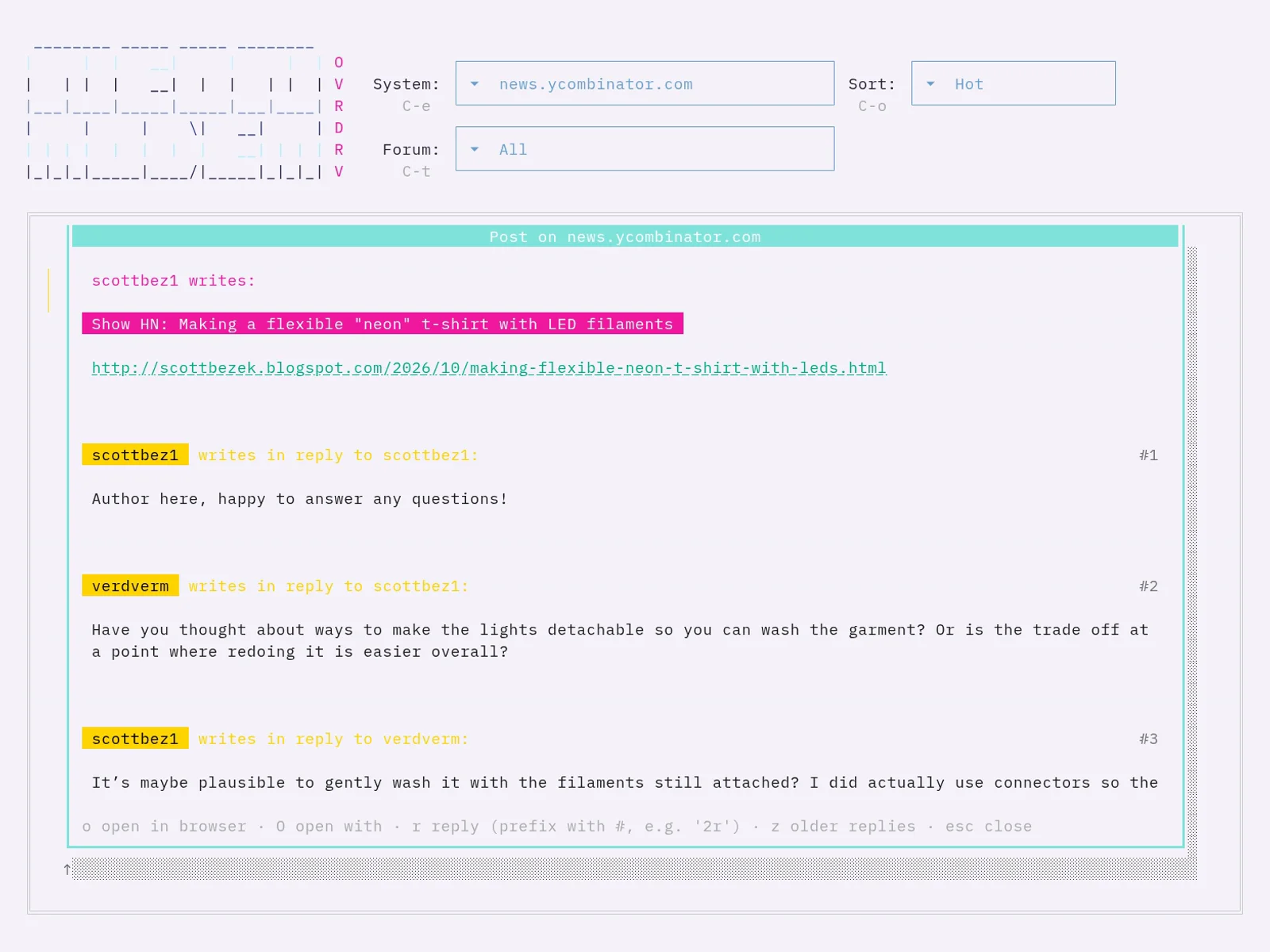Click scottbez1 username badge on reply #1
This screenshot has height=952, width=1270.
[x=135, y=455]
